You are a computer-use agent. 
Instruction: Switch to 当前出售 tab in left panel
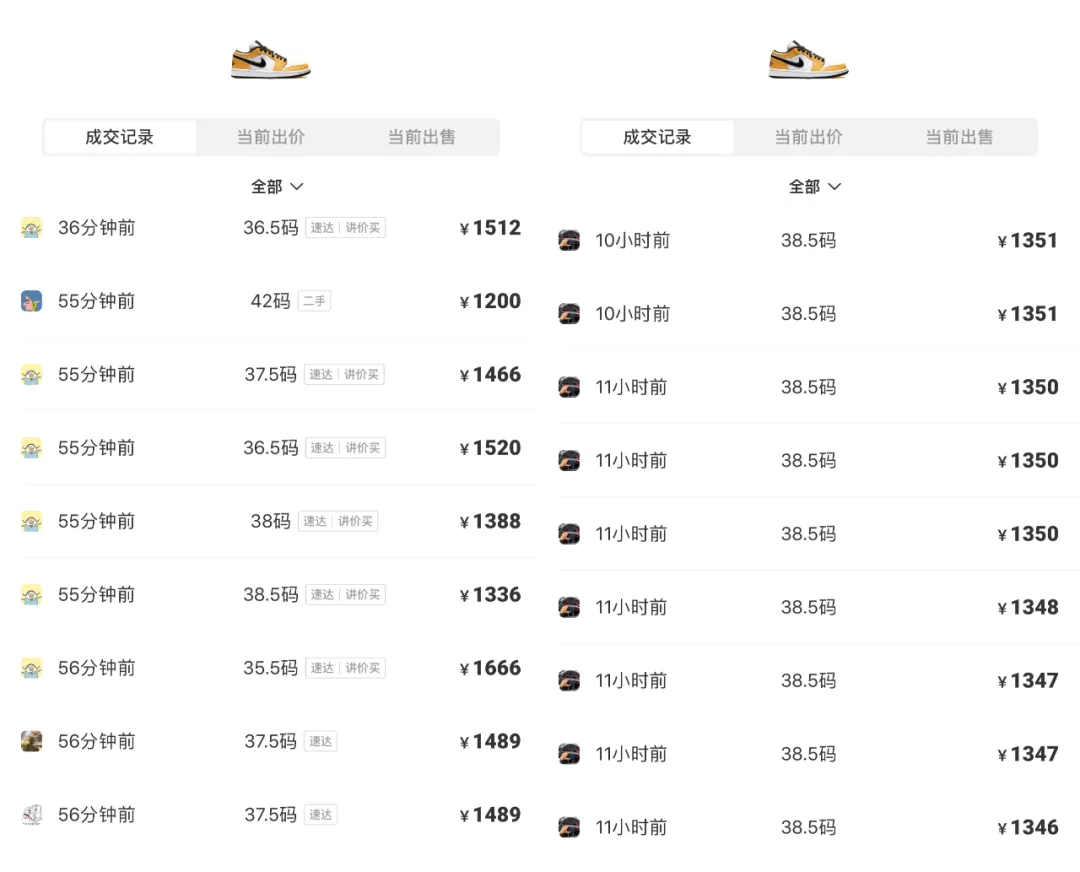tap(422, 137)
